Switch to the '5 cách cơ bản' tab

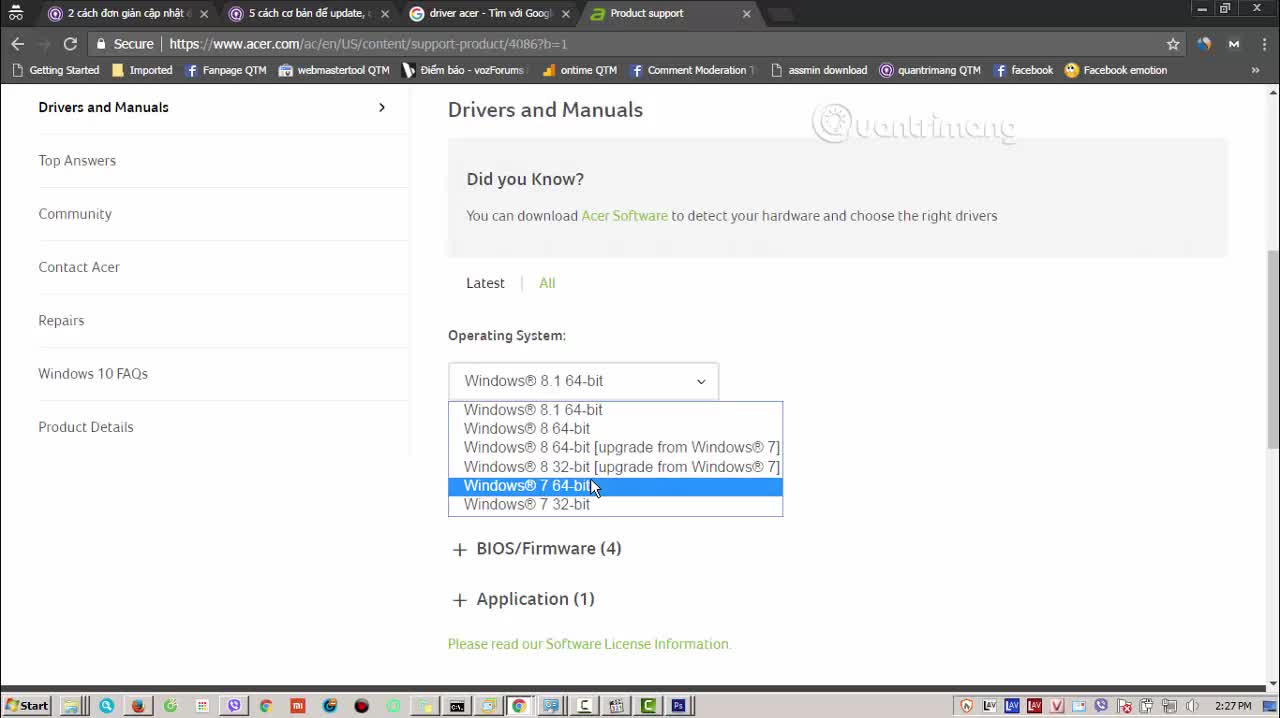308,14
